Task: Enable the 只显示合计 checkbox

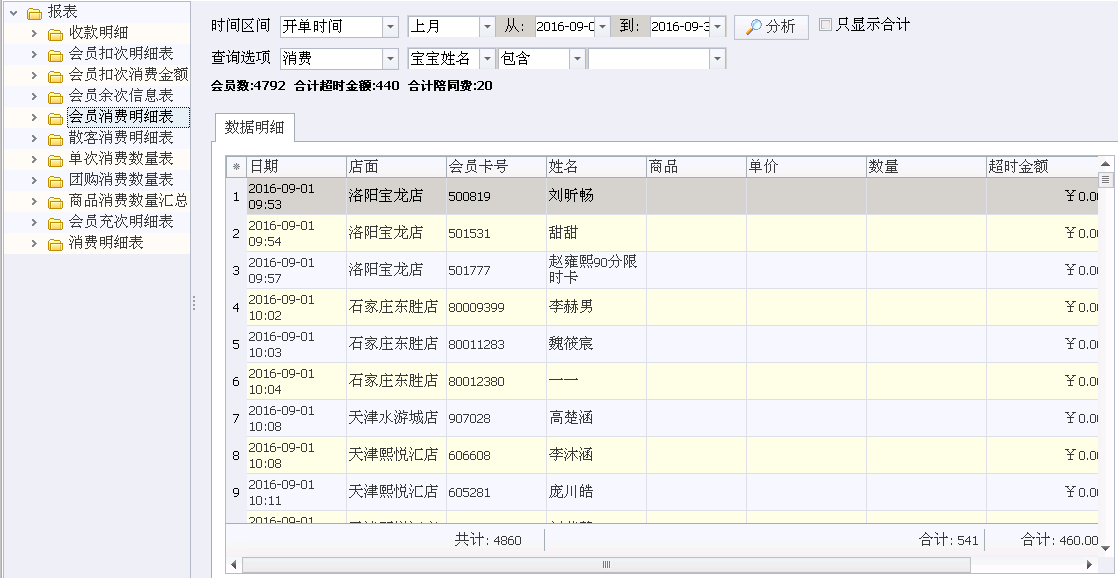Action: tap(826, 25)
